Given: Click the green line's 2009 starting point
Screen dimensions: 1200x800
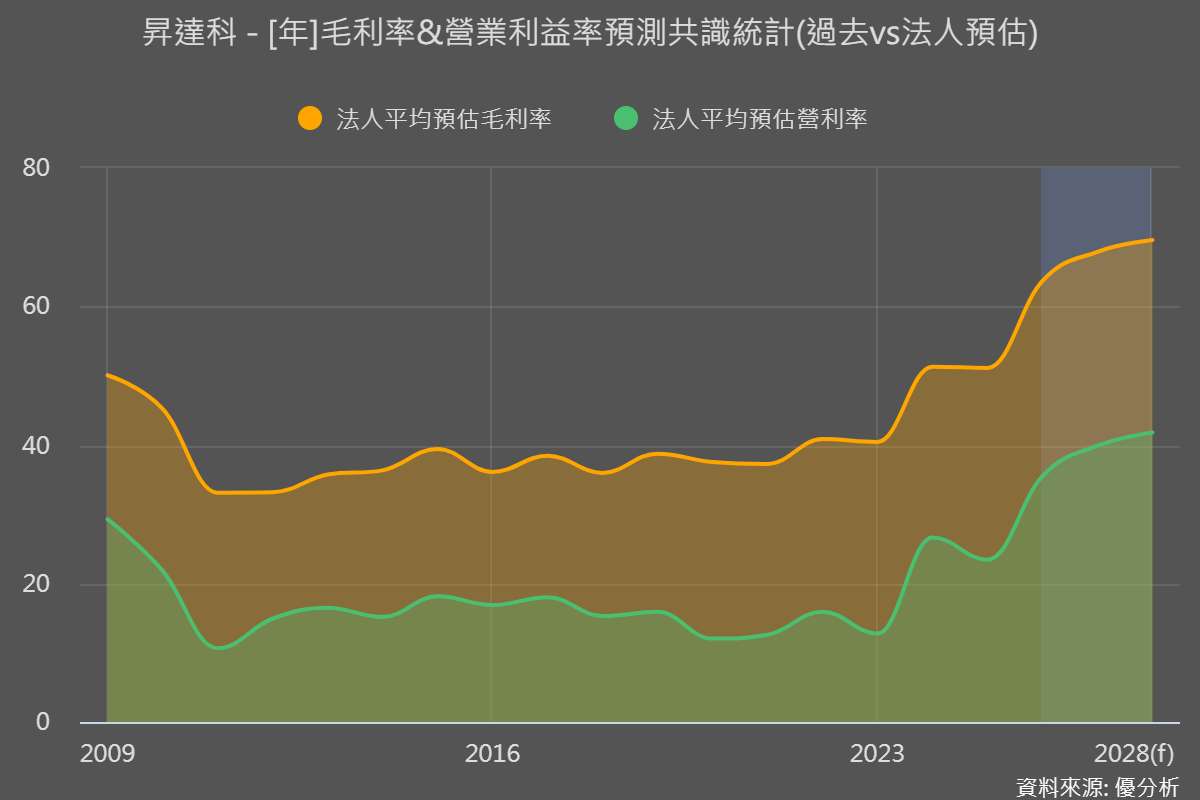Looking at the screenshot, I should point(108,519).
